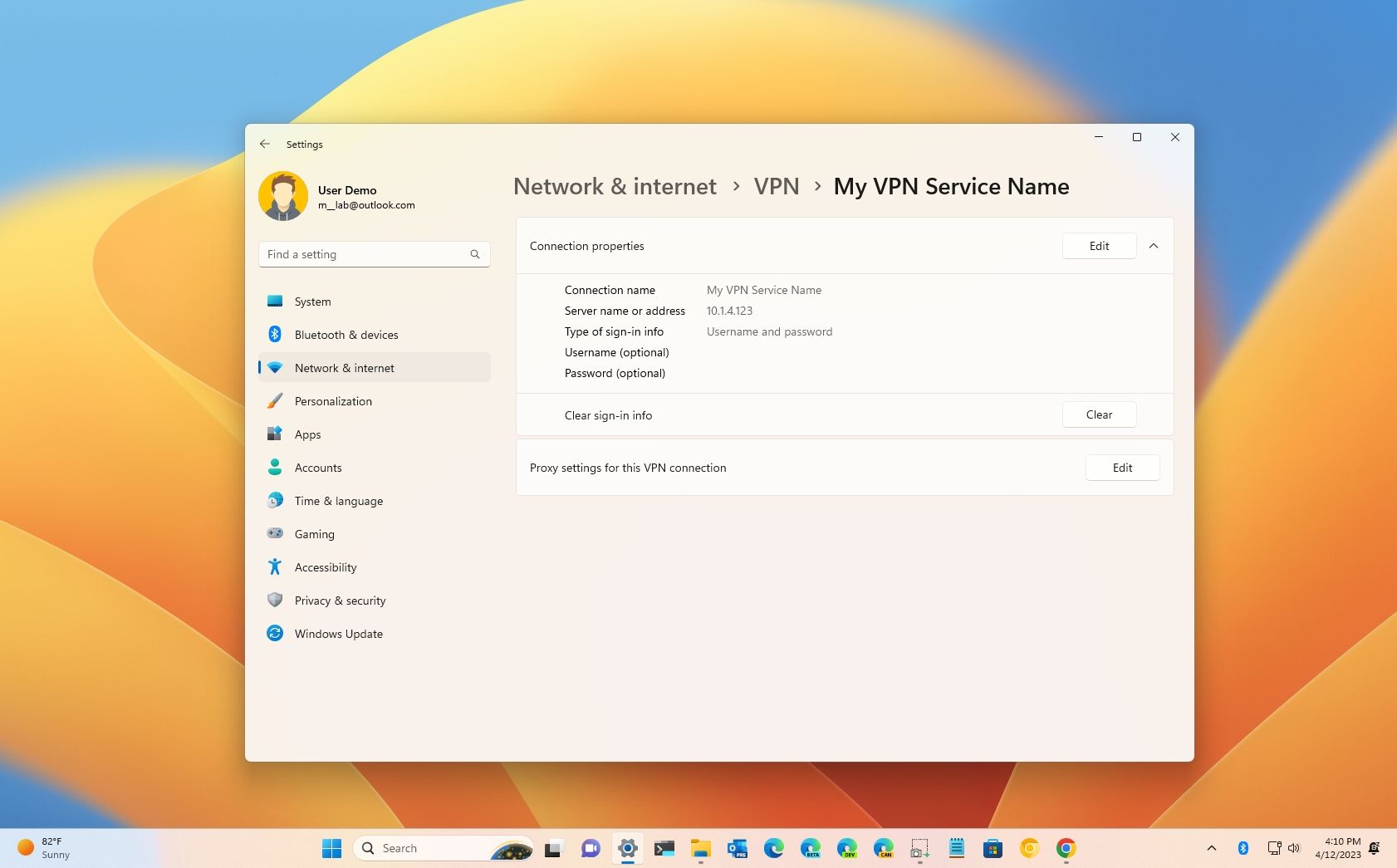Image resolution: width=1397 pixels, height=868 pixels.
Task: Minimize the Settings window
Action: tap(1099, 137)
